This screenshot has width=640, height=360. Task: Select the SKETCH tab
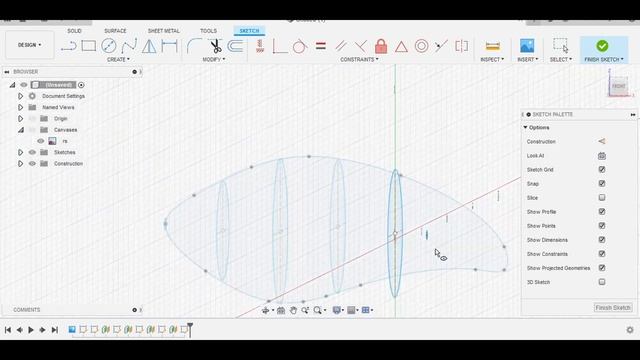tap(249, 31)
